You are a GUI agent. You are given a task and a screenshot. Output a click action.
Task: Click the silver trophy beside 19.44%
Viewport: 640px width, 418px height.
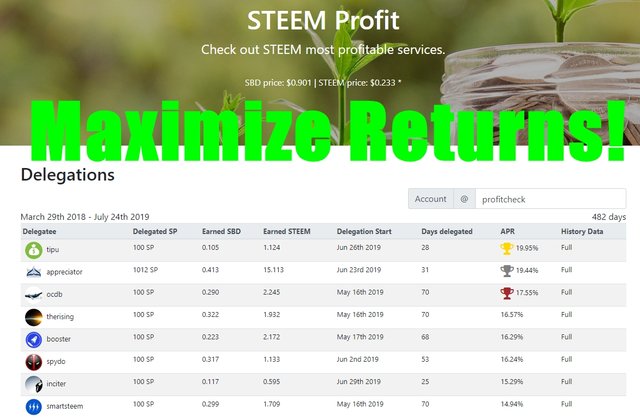[x=507, y=271]
